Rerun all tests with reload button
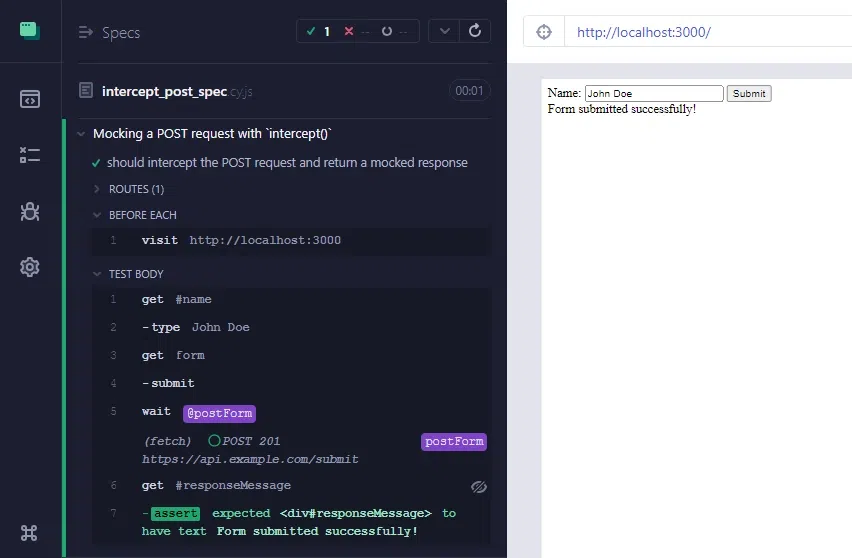852x558 pixels. 475,31
